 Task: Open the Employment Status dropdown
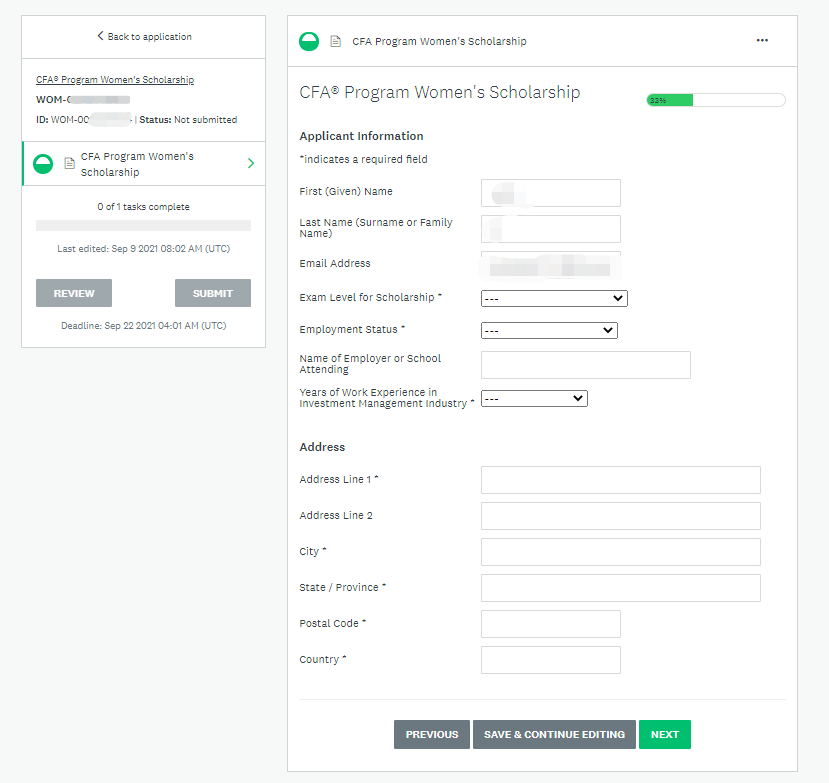coord(549,330)
